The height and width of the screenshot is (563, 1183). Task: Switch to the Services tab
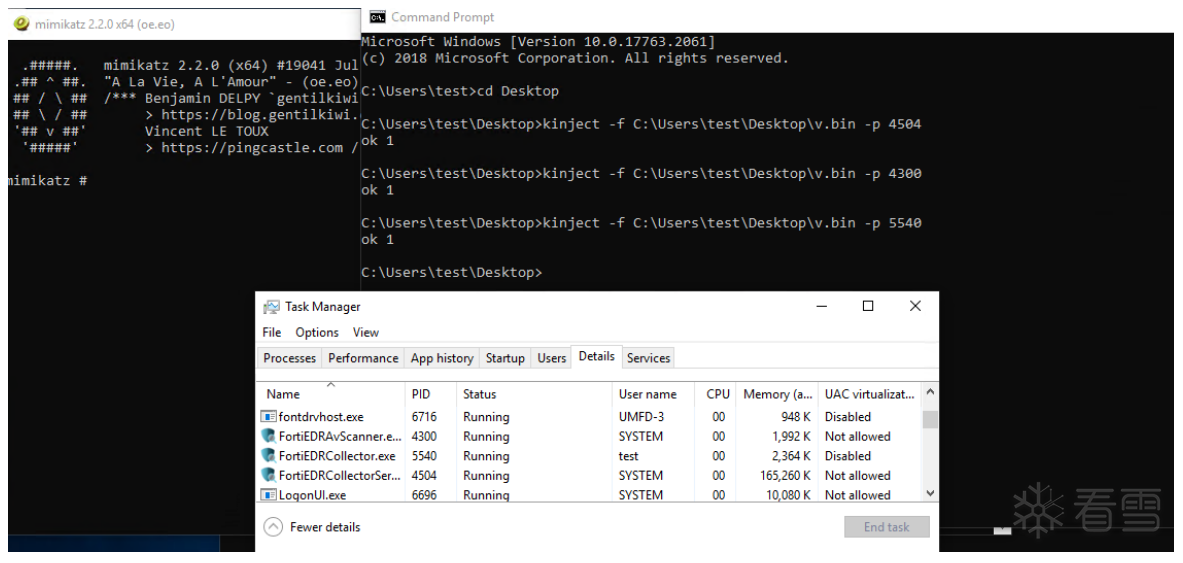click(648, 358)
